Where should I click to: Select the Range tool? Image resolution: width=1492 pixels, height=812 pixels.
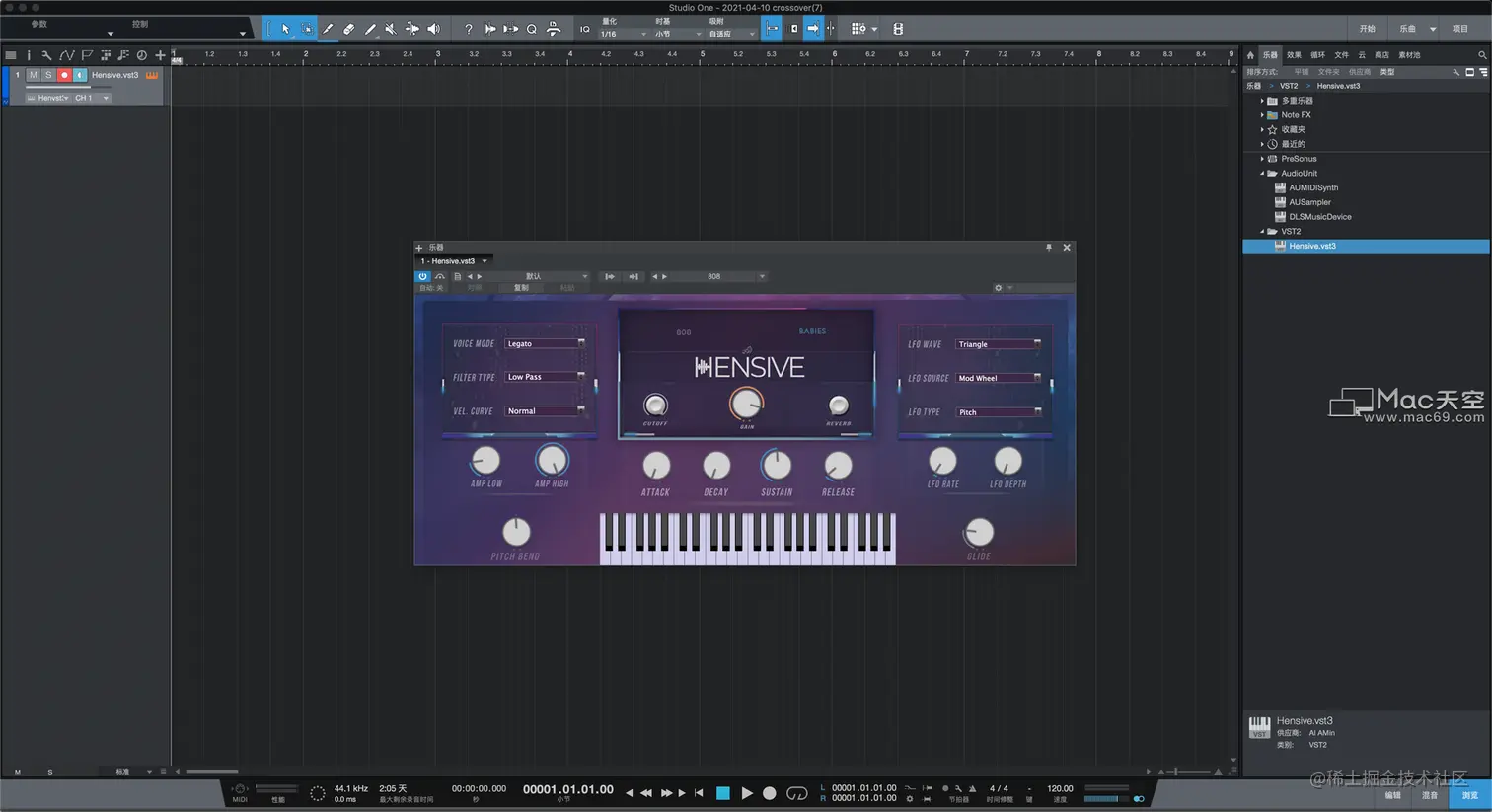pos(307,29)
